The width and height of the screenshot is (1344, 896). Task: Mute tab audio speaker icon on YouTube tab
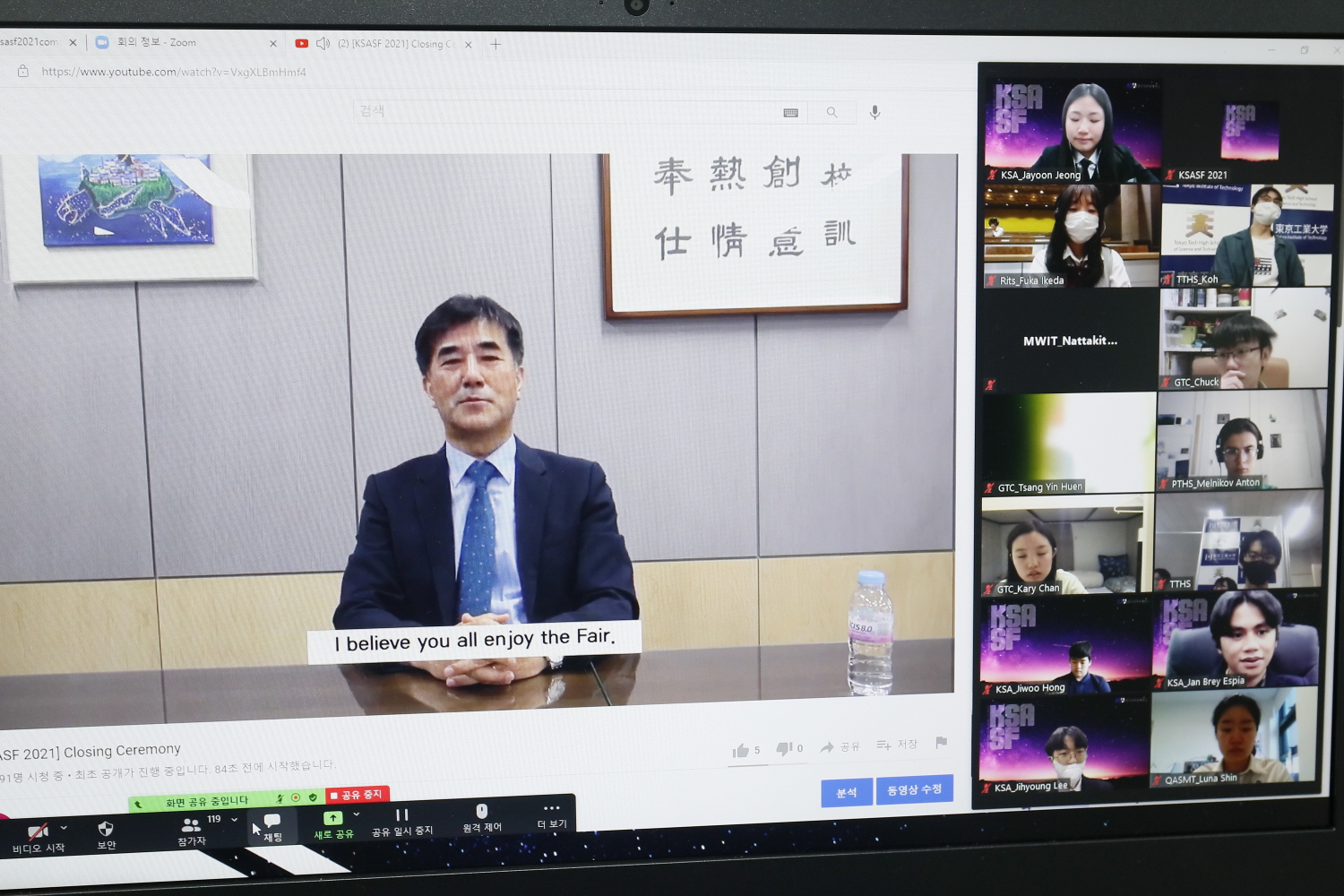[x=323, y=43]
